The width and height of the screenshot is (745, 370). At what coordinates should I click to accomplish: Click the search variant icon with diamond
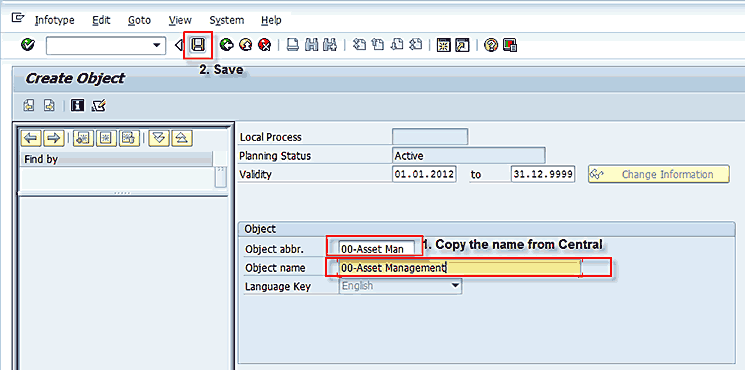pyautogui.click(x=84, y=138)
